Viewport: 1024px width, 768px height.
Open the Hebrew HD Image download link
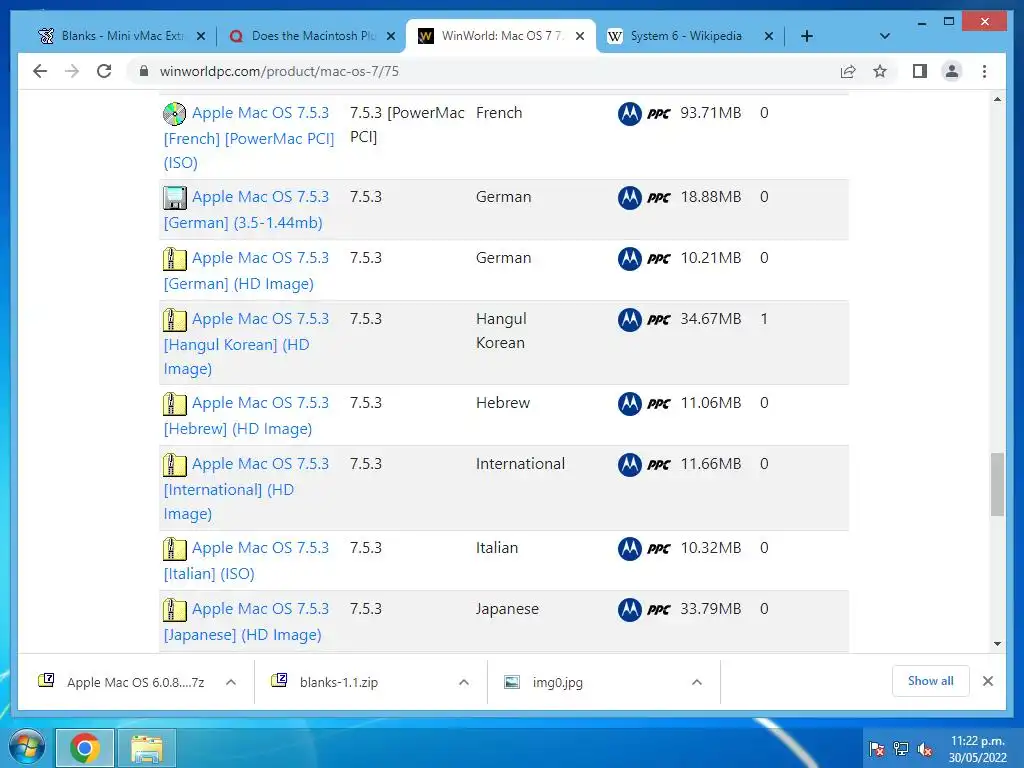click(246, 415)
